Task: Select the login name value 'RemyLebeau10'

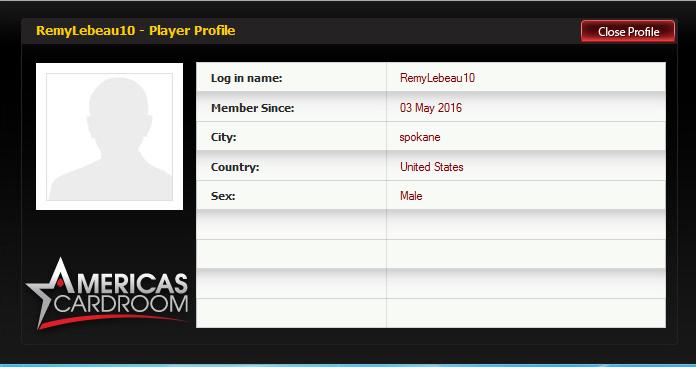Action: [437, 78]
